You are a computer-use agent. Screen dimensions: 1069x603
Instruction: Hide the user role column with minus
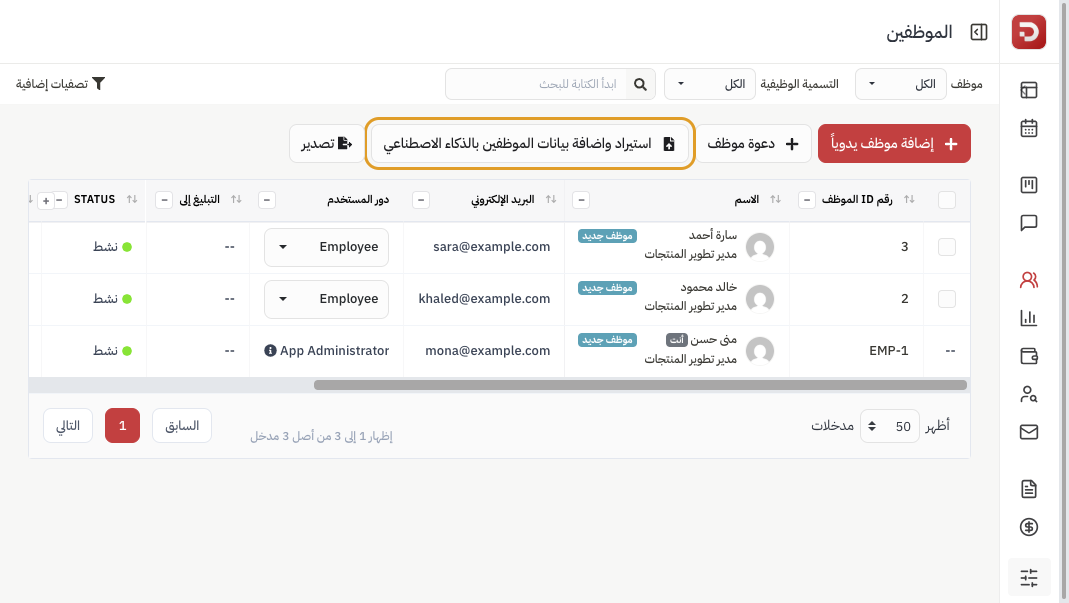(267, 200)
